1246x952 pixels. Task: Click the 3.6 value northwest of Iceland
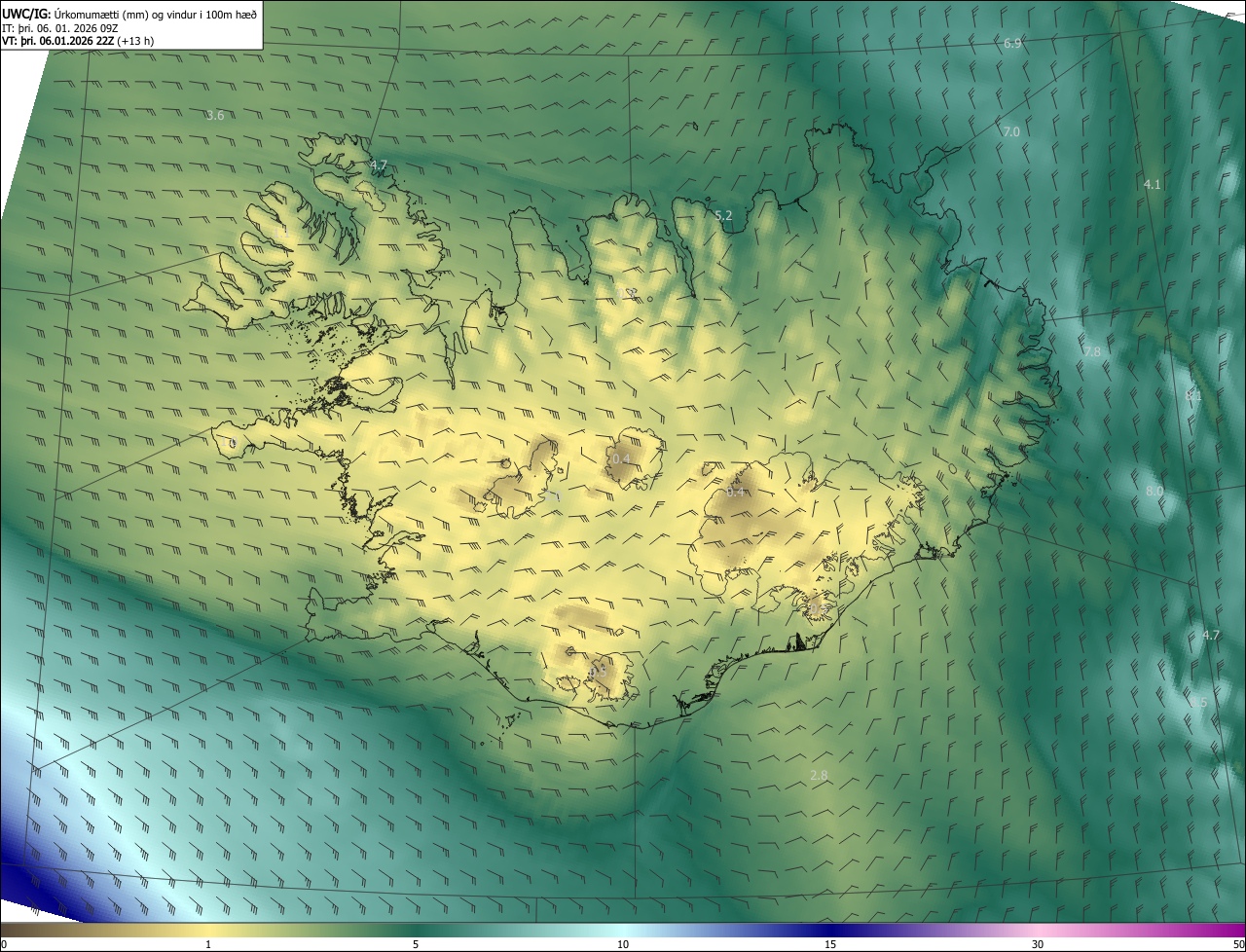(x=215, y=115)
